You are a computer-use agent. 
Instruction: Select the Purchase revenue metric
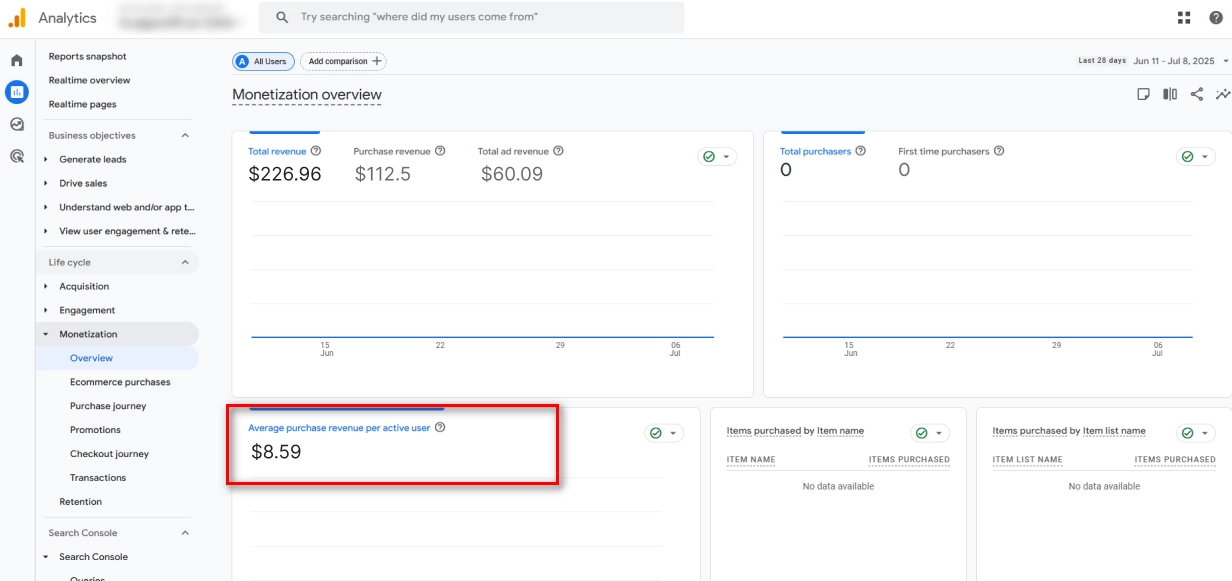point(392,152)
